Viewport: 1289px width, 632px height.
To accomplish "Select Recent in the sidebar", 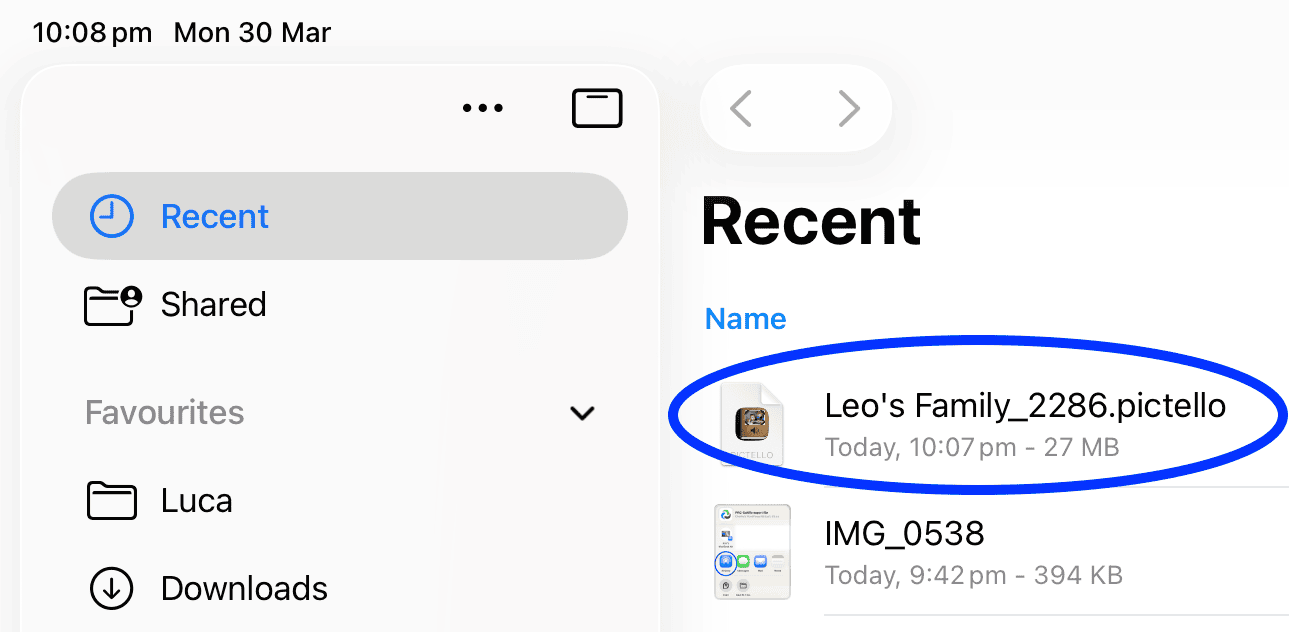I will (215, 216).
